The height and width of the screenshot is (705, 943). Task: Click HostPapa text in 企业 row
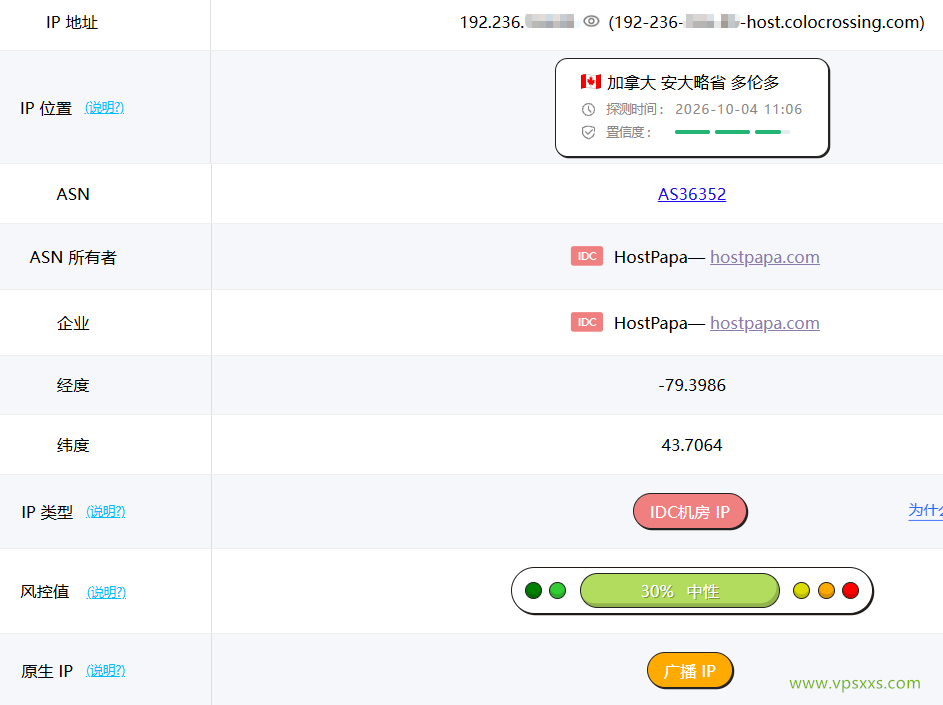click(x=651, y=324)
